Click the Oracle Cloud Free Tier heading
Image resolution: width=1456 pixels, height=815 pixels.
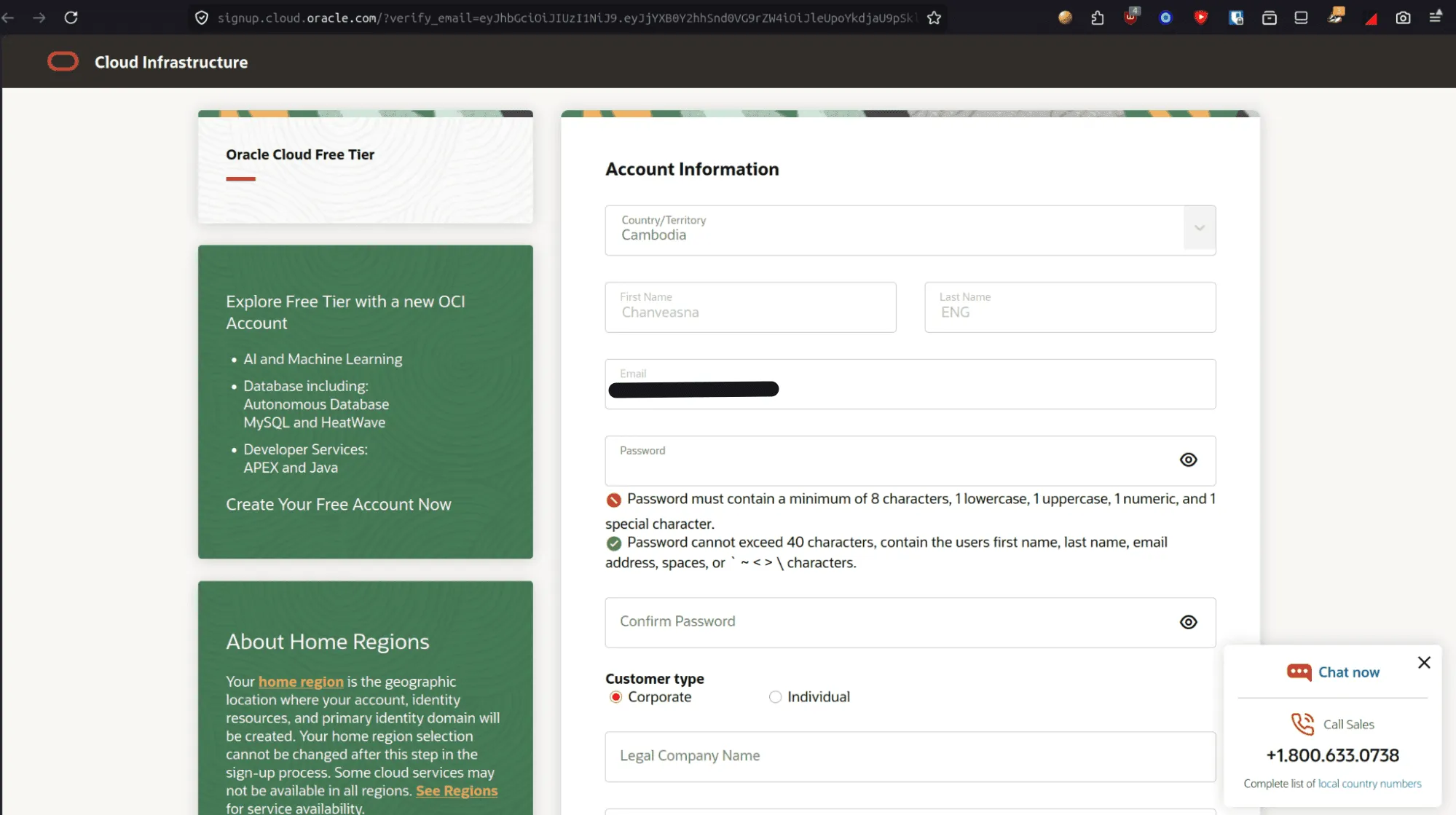click(300, 154)
